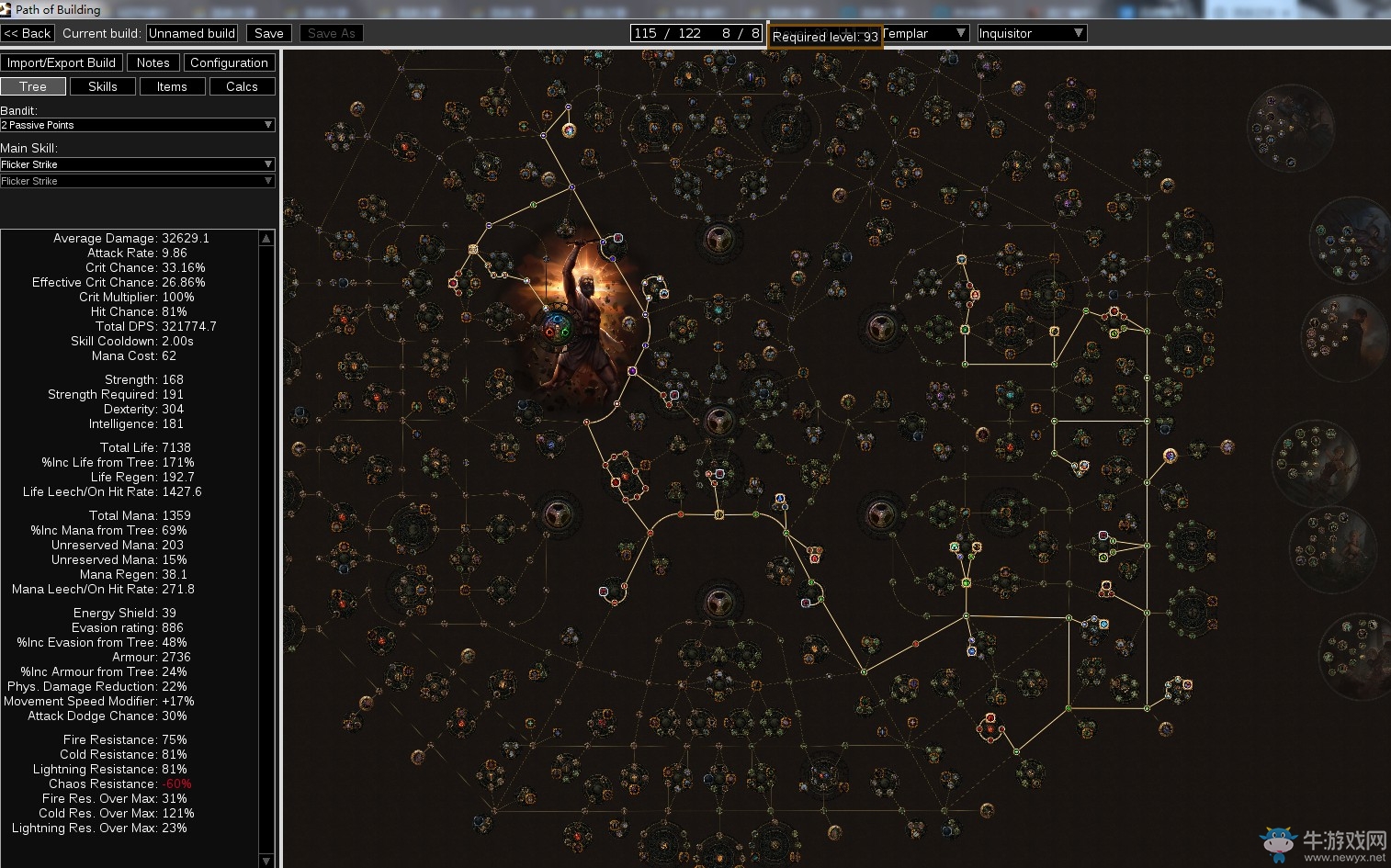This screenshot has height=868, width=1391.
Task: Select the lower-left large jewel socket ring
Action: coord(557,514)
